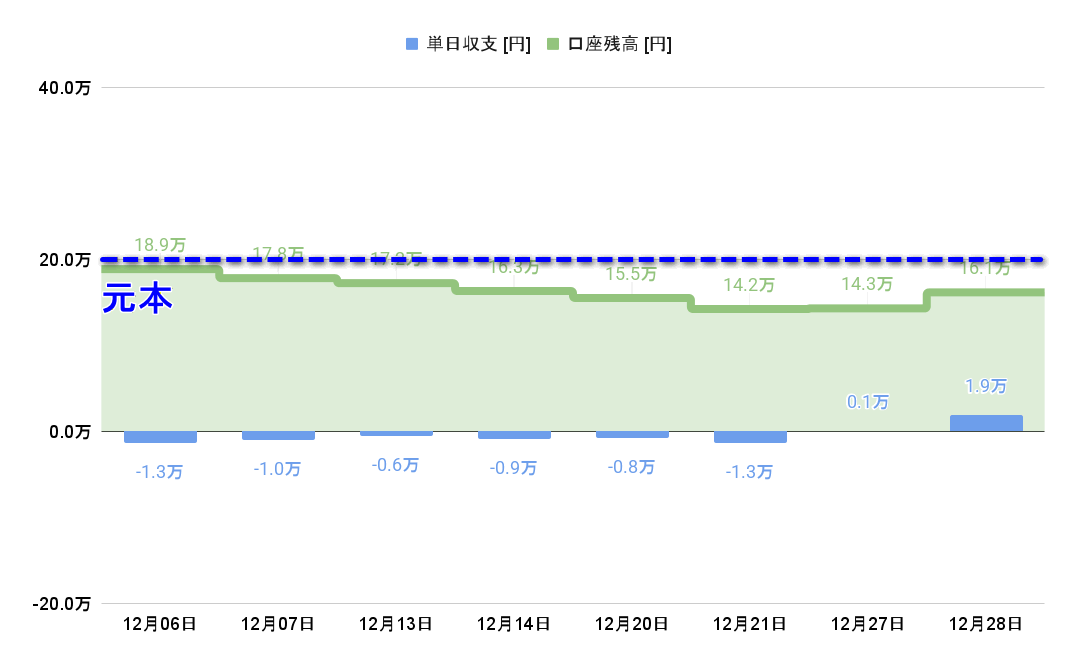Click the 0.1万 label for 12月27日
1078x667 pixels.
868,402
